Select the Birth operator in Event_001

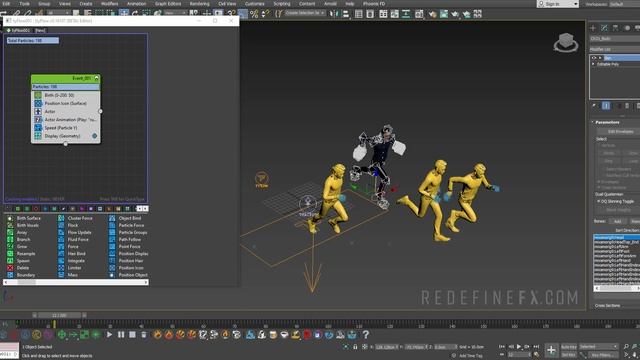(65, 95)
